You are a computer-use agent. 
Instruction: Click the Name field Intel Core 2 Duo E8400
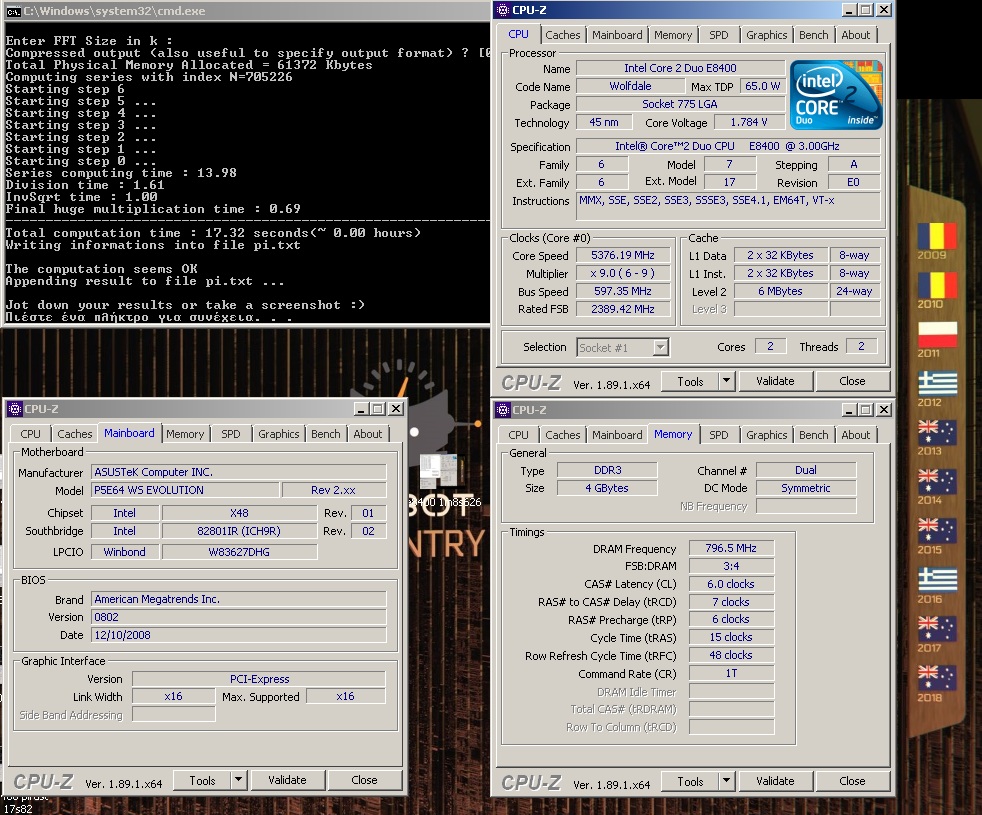pyautogui.click(x=680, y=68)
